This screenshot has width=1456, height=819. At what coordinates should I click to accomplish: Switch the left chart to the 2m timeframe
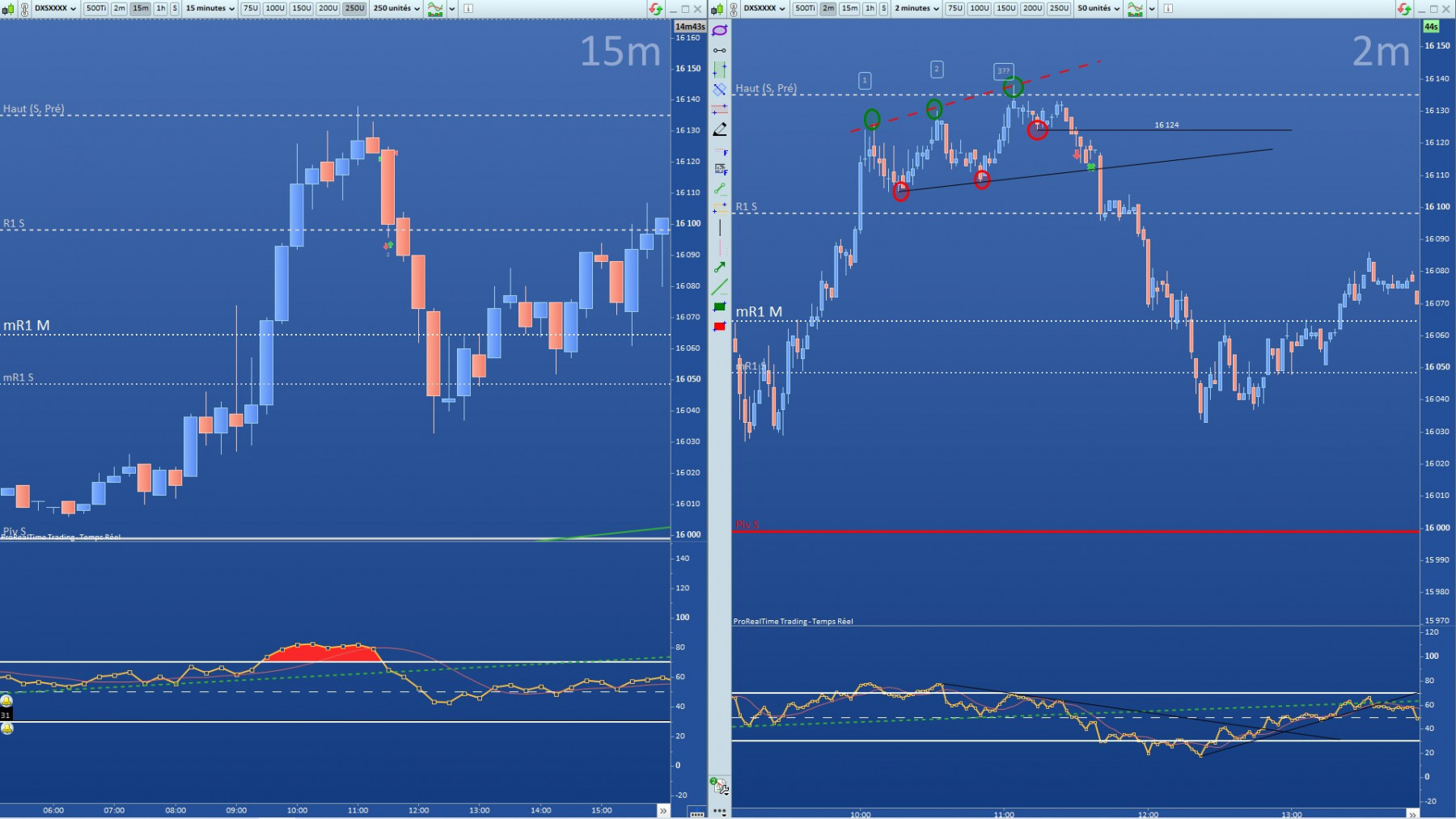119,8
